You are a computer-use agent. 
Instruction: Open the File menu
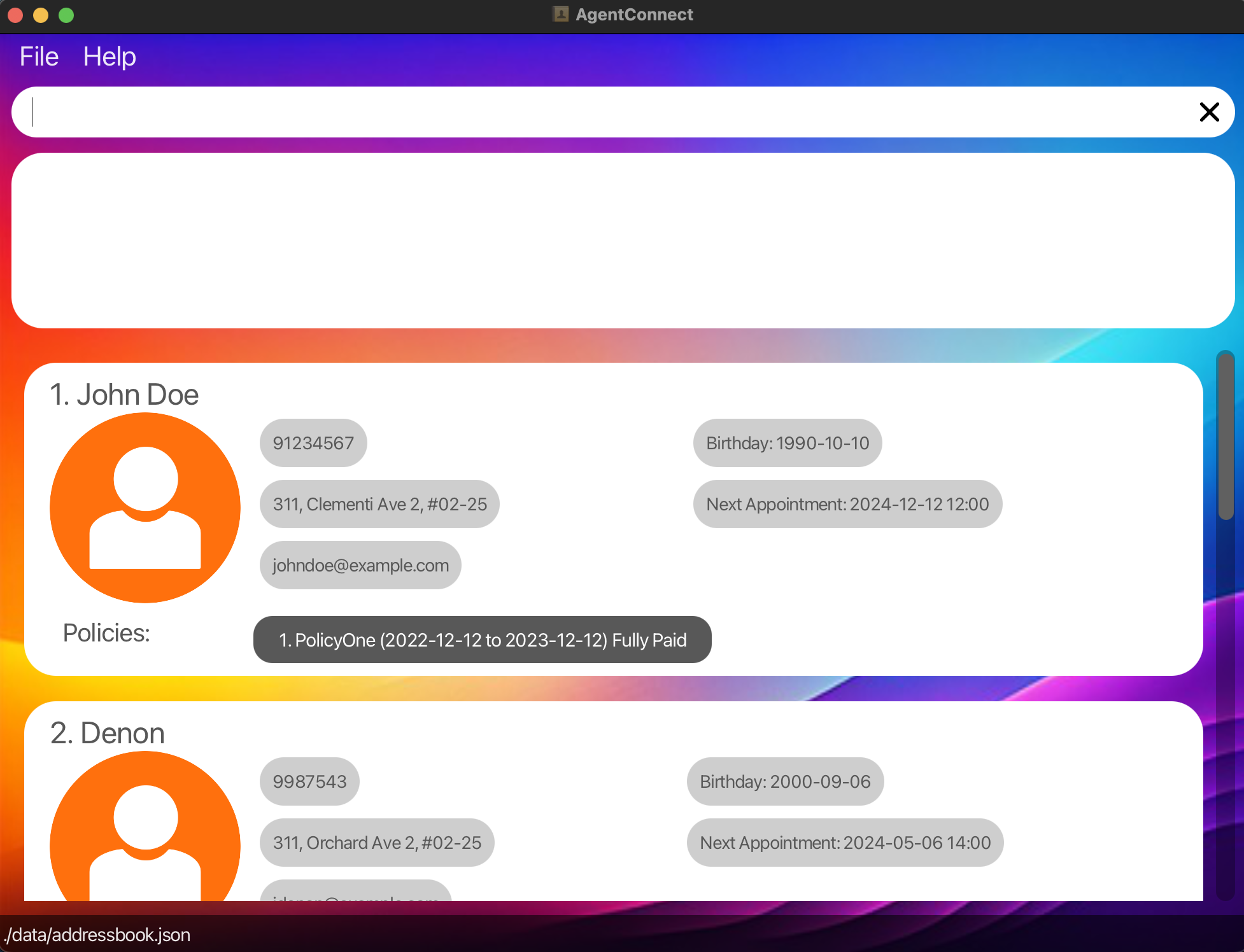pyautogui.click(x=39, y=57)
